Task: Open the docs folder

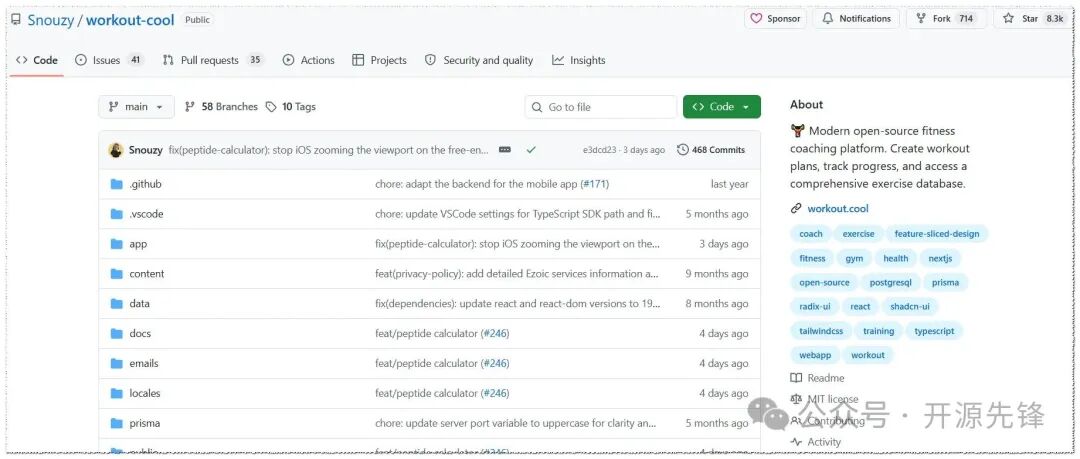Action: 140,334
